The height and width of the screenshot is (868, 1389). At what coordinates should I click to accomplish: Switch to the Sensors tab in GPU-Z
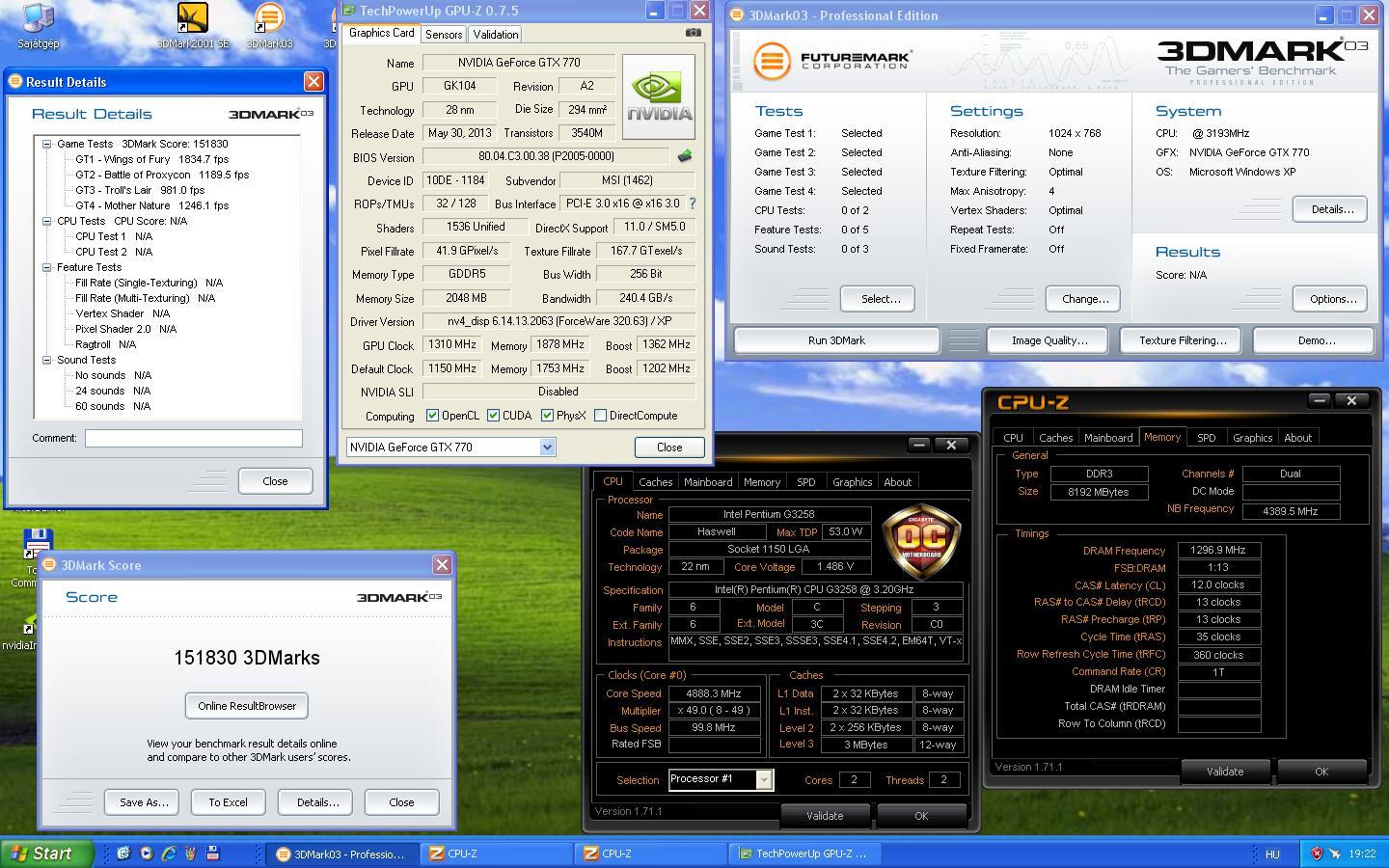(444, 34)
